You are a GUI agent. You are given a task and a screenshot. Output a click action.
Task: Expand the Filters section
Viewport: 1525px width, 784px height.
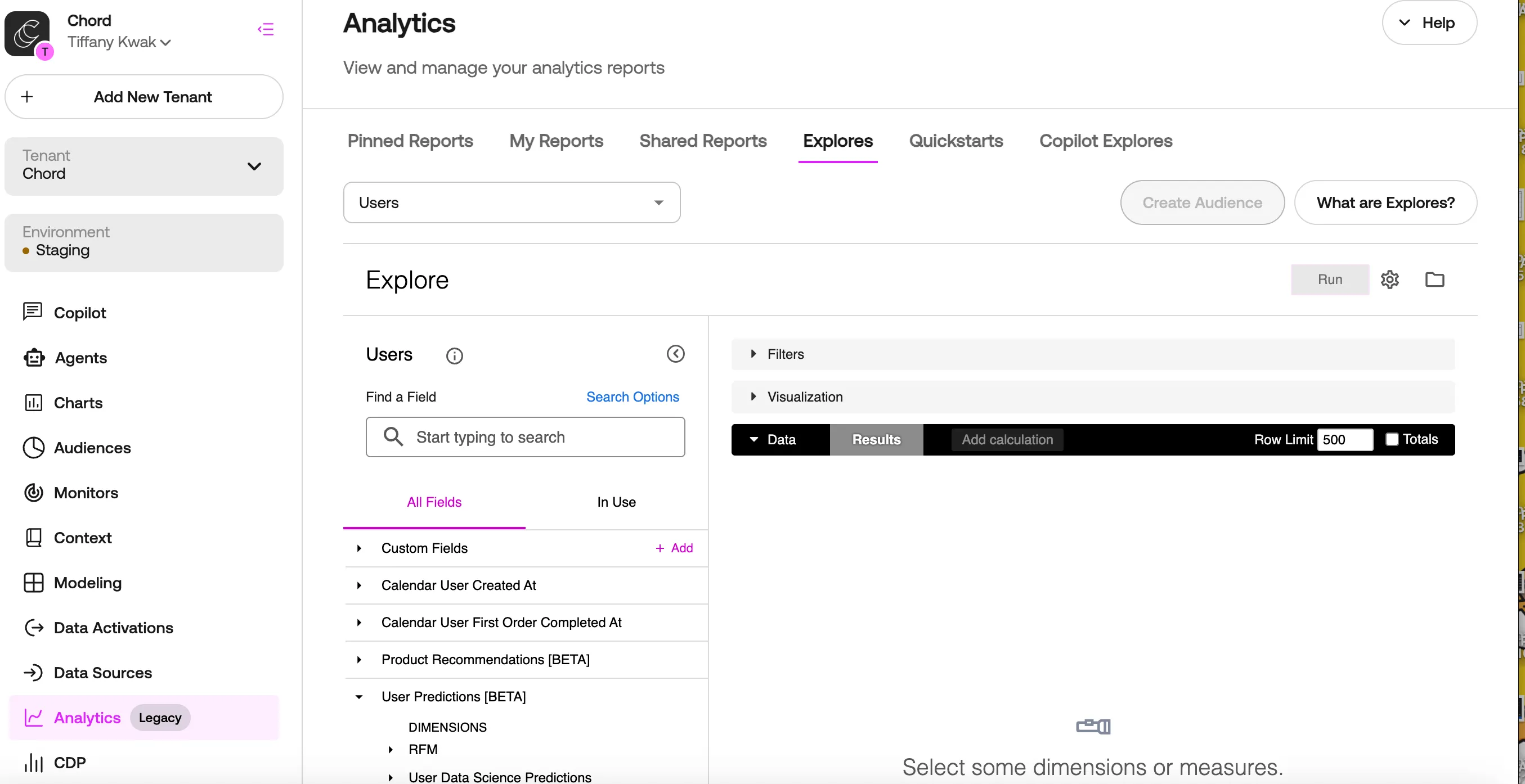coord(1093,354)
